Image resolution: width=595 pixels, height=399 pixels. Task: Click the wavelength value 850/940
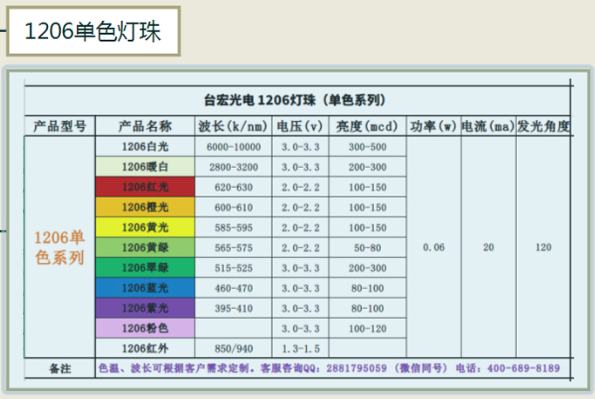pyautogui.click(x=233, y=349)
